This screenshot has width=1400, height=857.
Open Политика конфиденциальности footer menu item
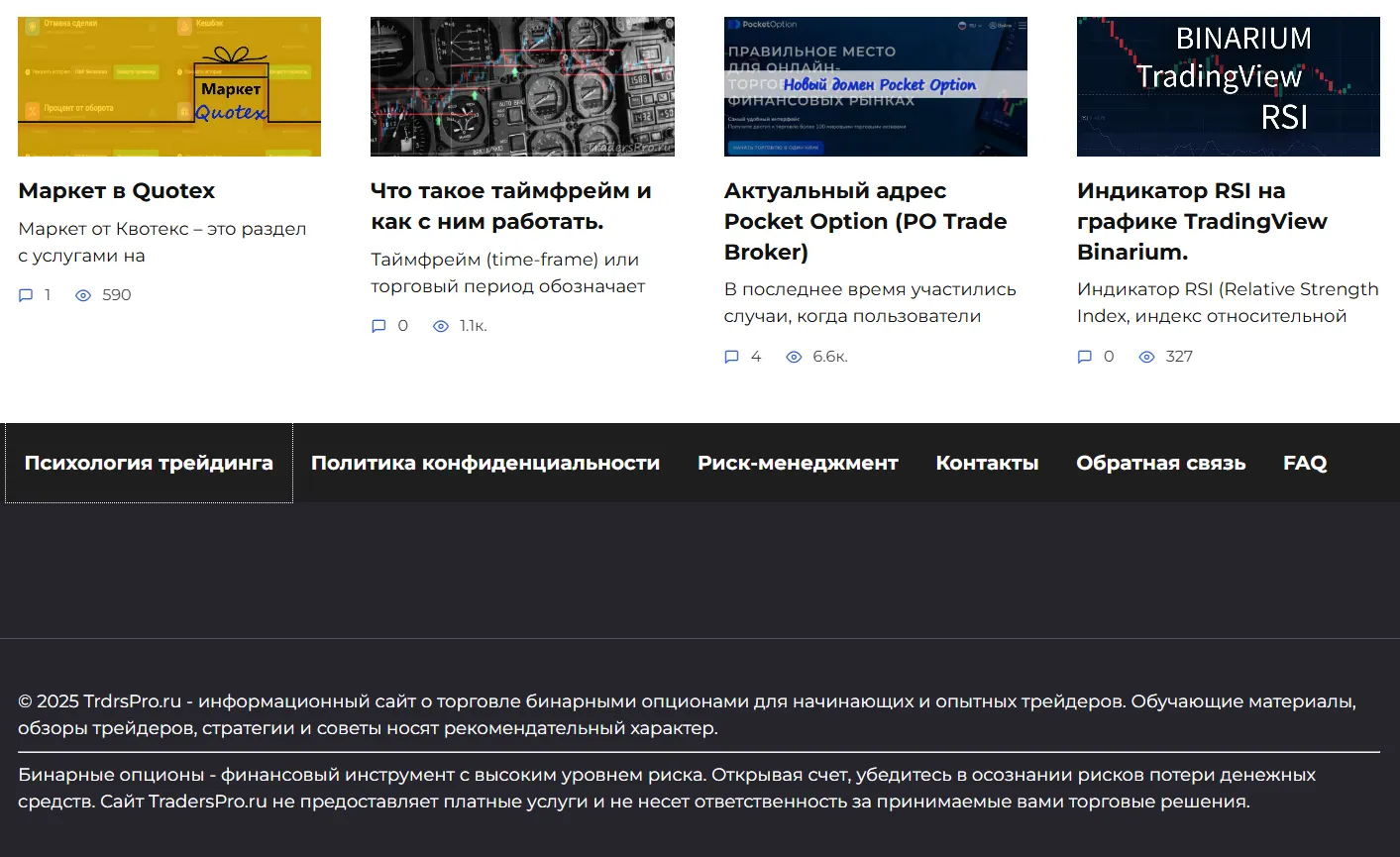pyautogui.click(x=485, y=463)
